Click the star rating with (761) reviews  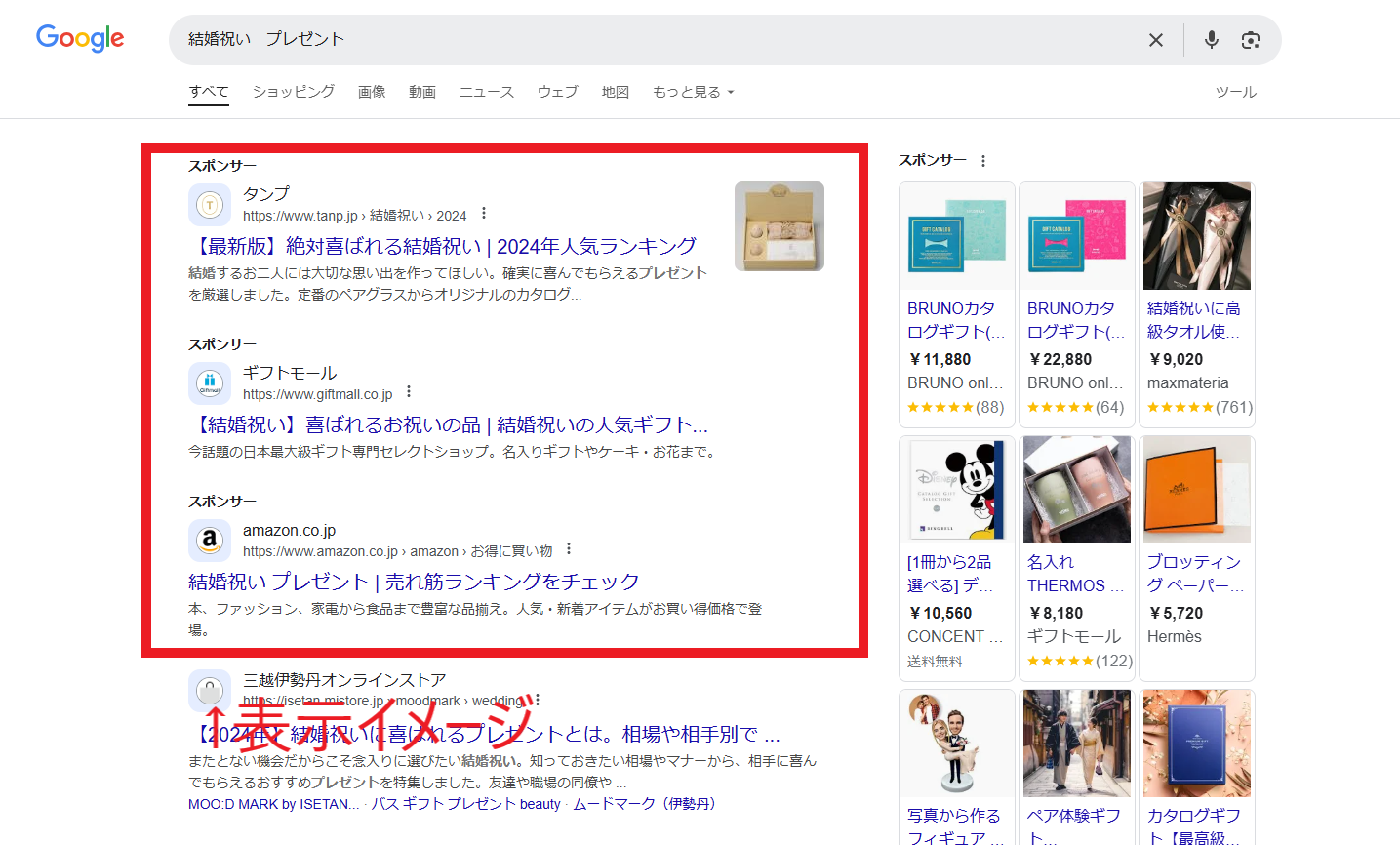point(1200,407)
